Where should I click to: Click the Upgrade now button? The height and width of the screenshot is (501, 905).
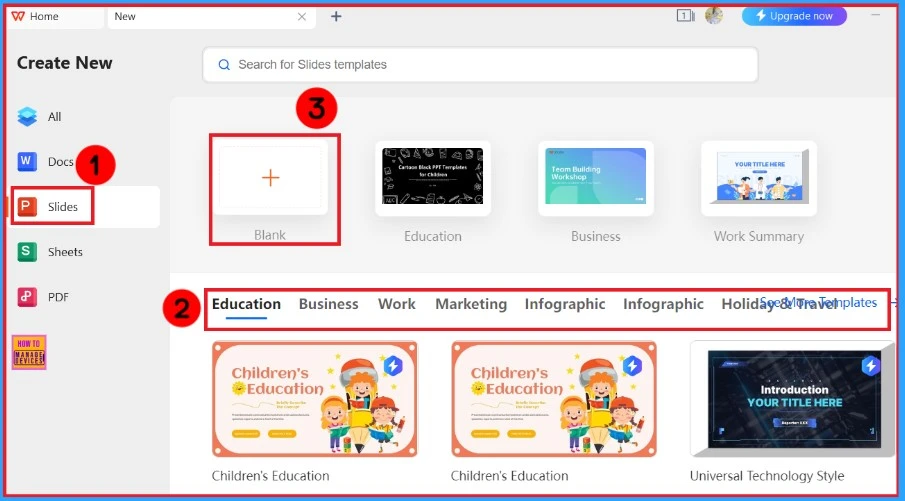tap(794, 16)
